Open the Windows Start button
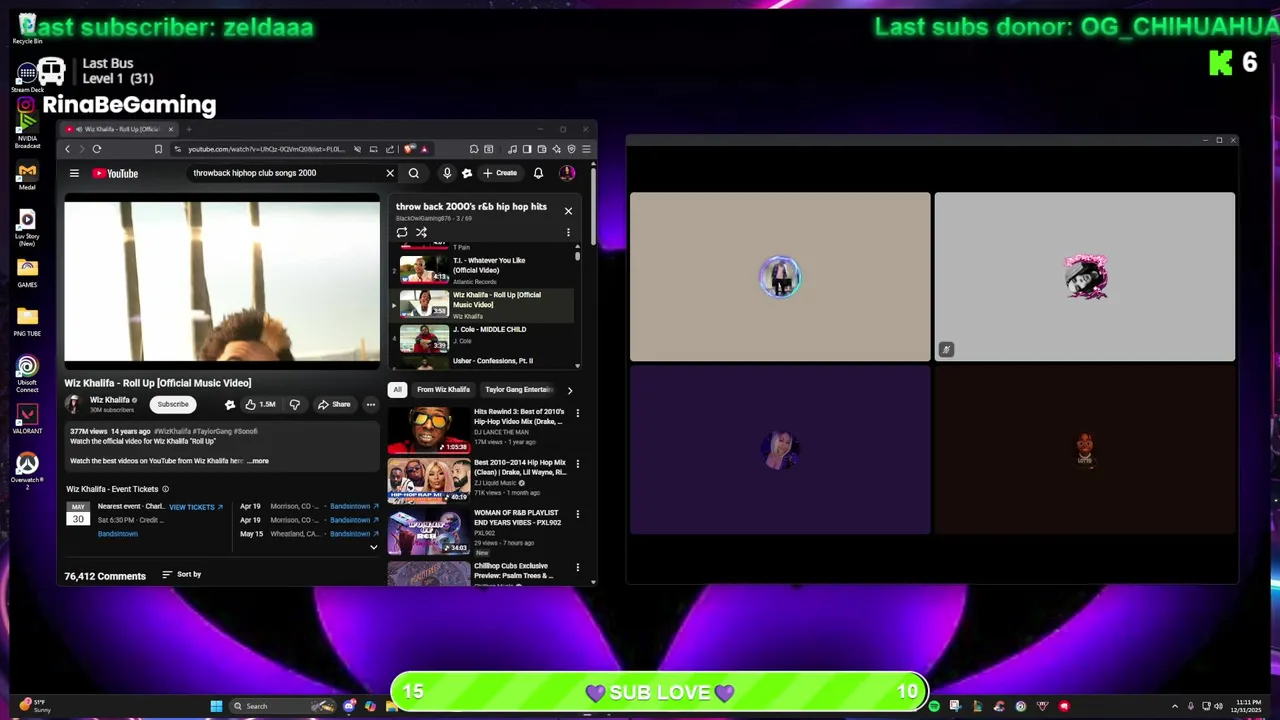This screenshot has width=1280, height=720. click(216, 706)
